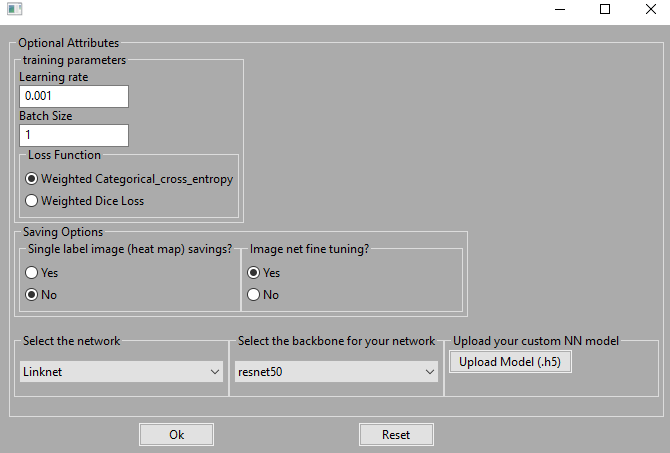Focus the Learning rate field
This screenshot has width=670, height=453.
tap(74, 96)
